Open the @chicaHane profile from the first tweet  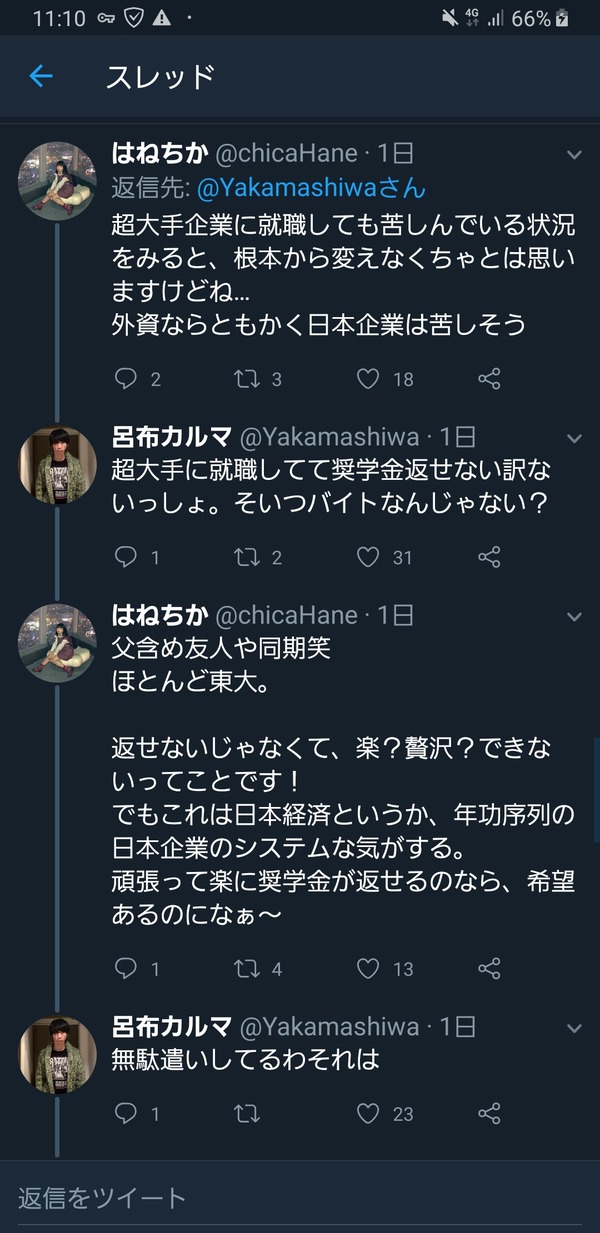pos(287,153)
